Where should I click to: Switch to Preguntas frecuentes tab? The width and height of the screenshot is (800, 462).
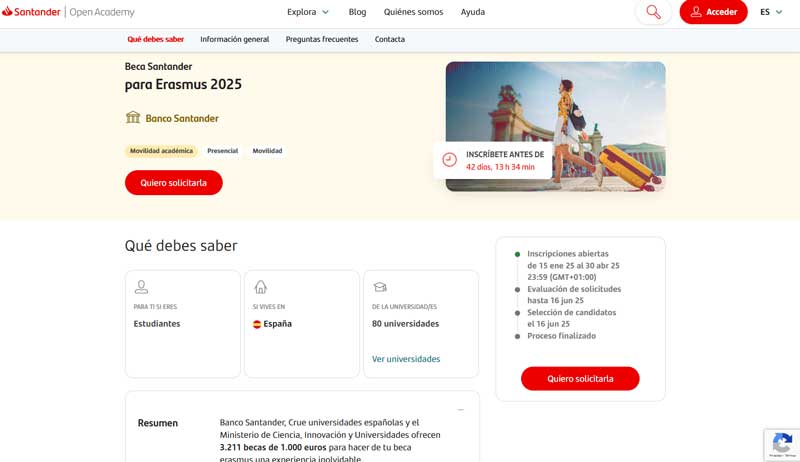pos(322,39)
